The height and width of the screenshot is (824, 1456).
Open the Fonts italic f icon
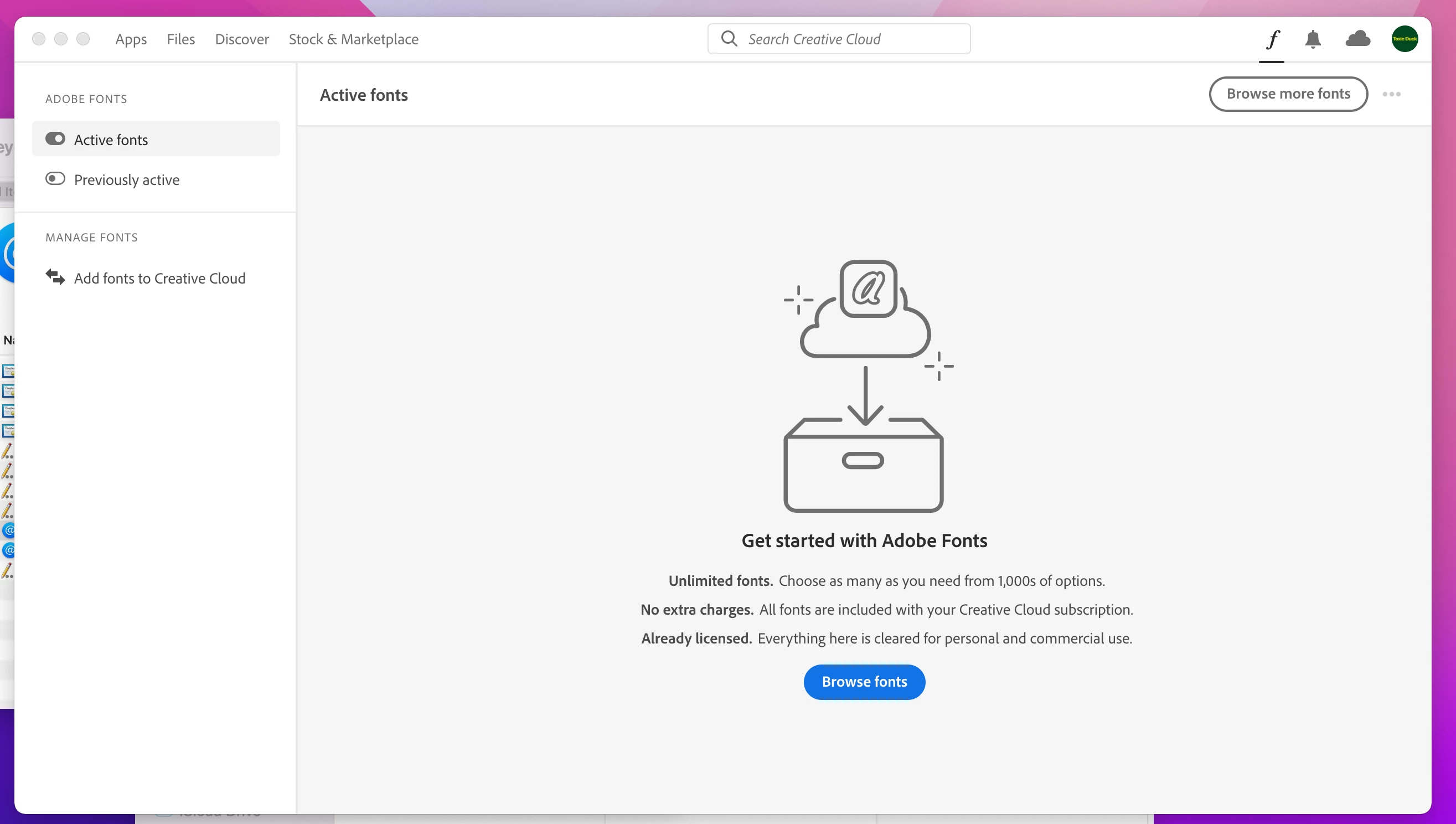click(1272, 39)
